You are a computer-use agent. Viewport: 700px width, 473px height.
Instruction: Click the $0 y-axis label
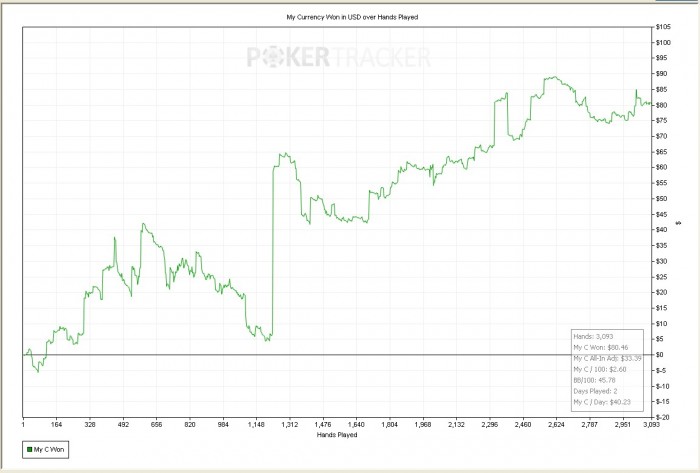[x=660, y=355]
